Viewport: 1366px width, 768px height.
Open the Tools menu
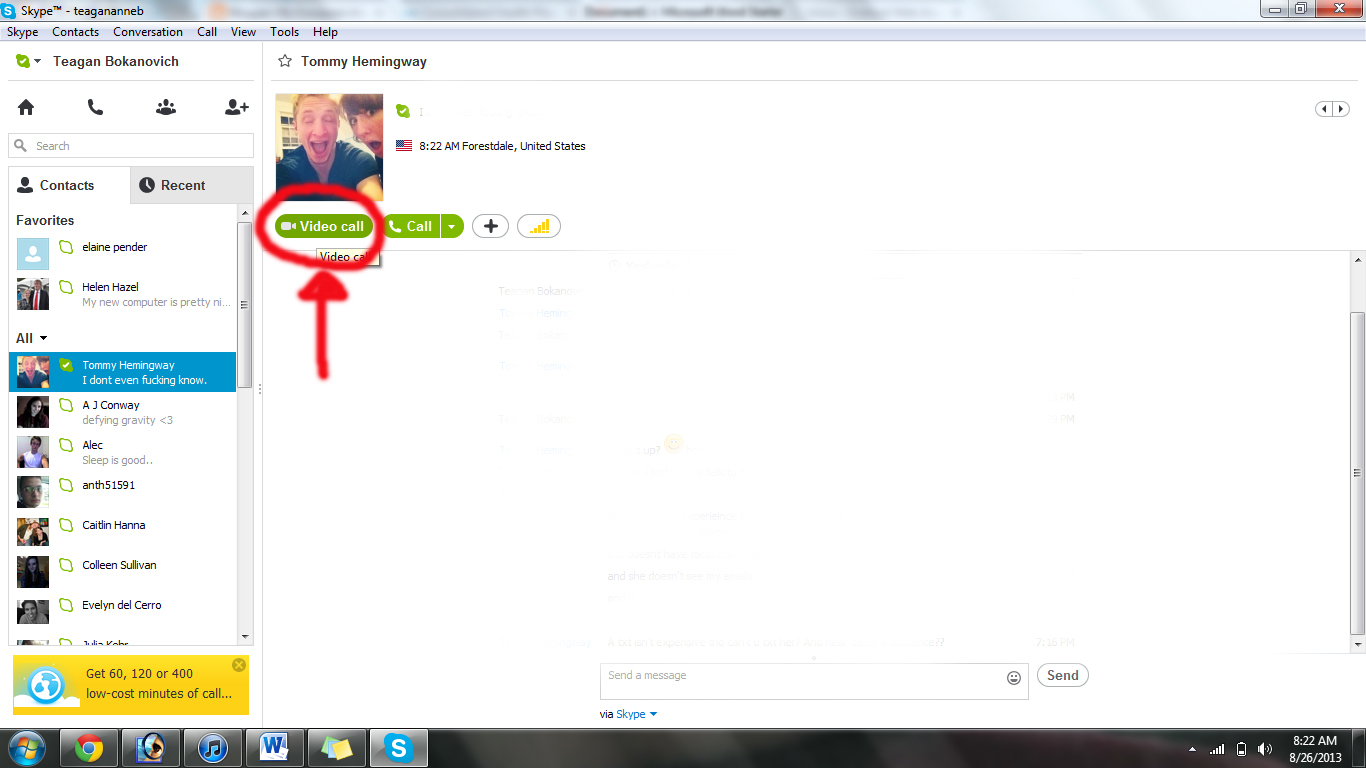(285, 32)
